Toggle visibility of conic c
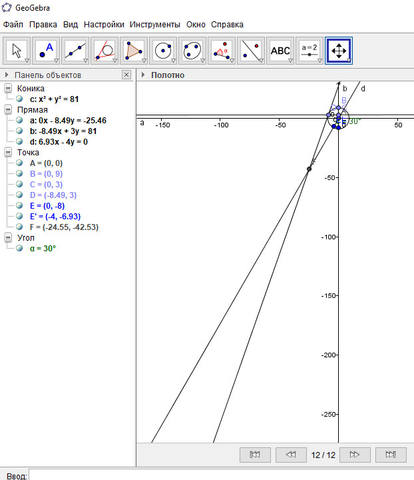This screenshot has width=414, height=480. 19,99
